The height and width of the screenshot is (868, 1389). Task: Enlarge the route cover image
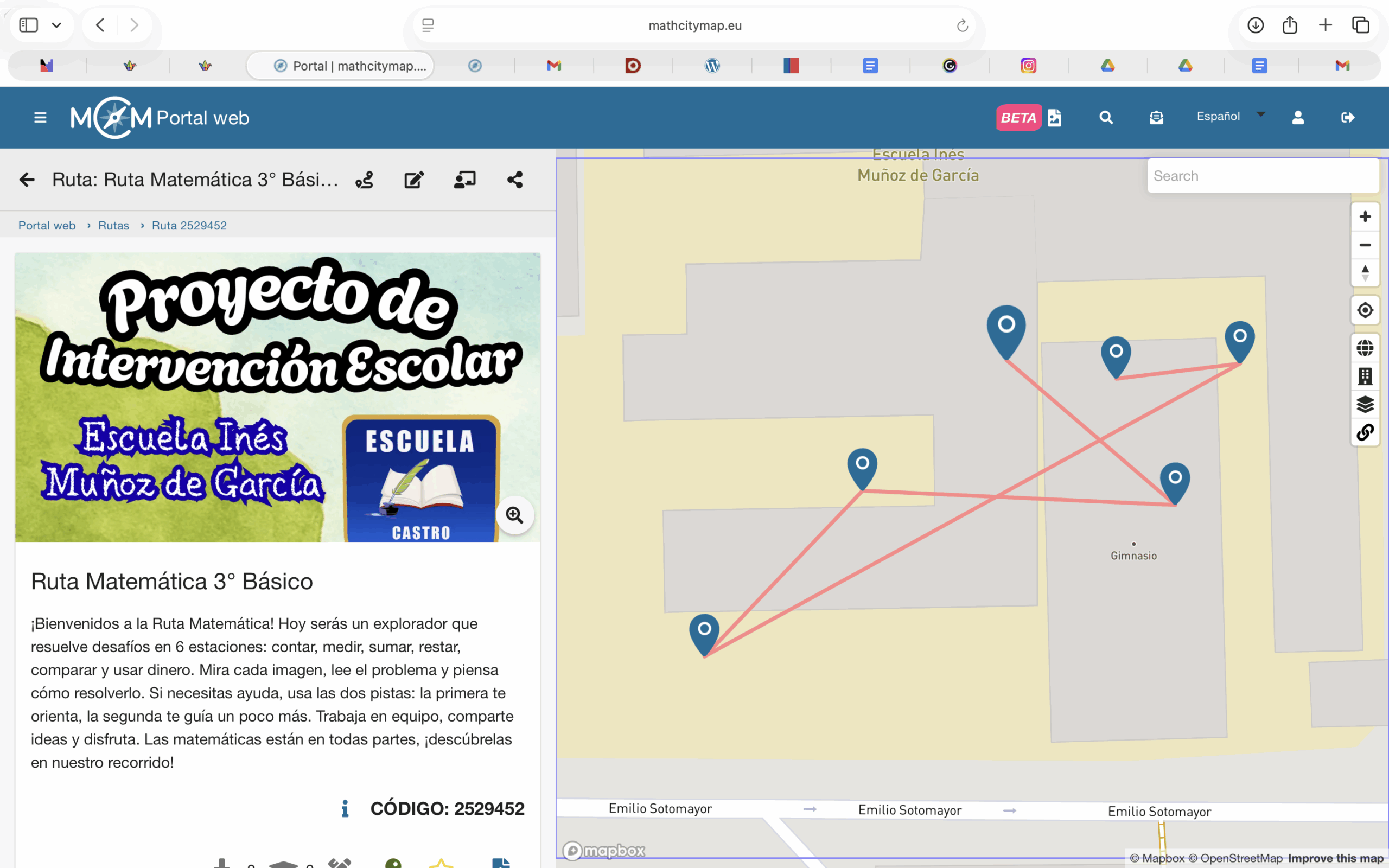pos(514,515)
